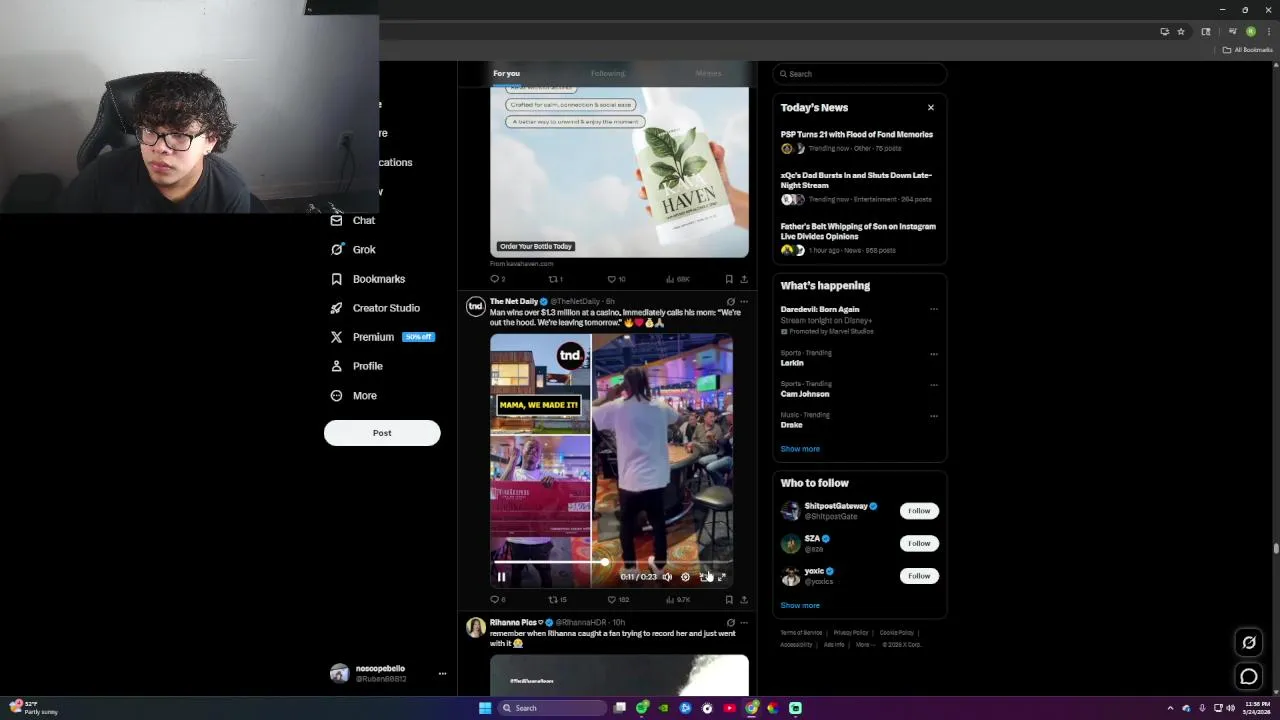Switch to the Following tab

[607, 73]
